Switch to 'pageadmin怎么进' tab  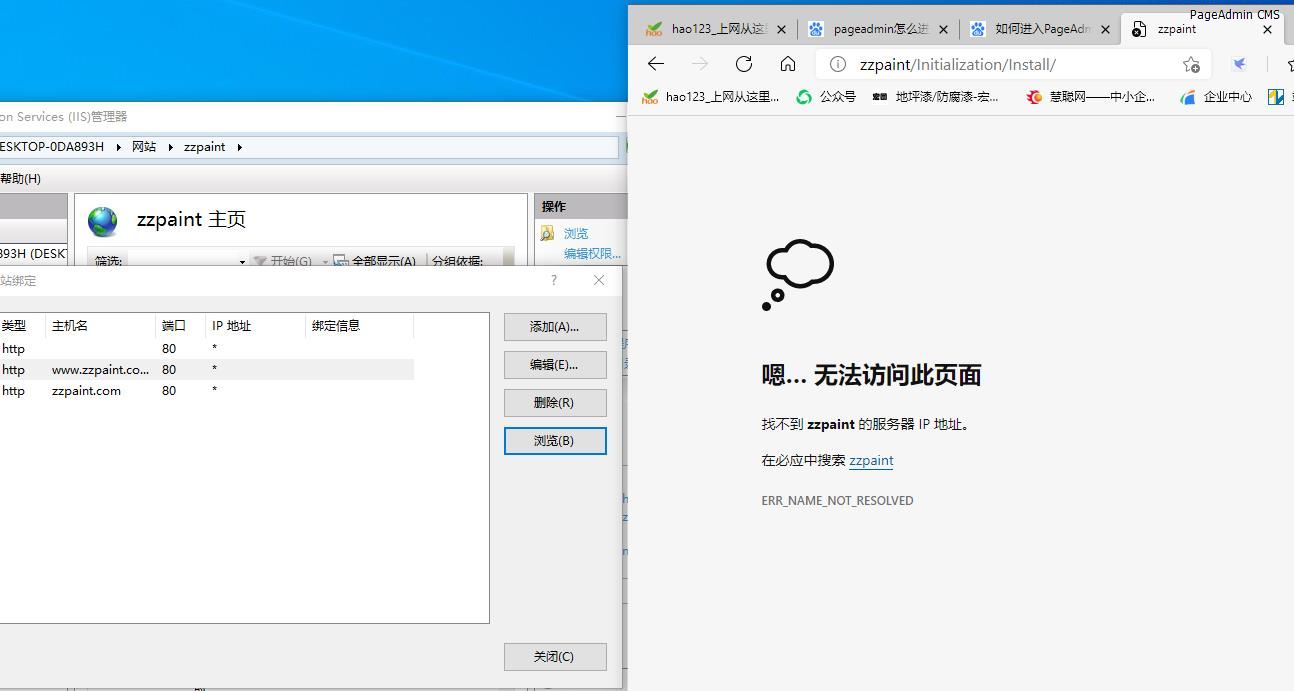click(879, 29)
